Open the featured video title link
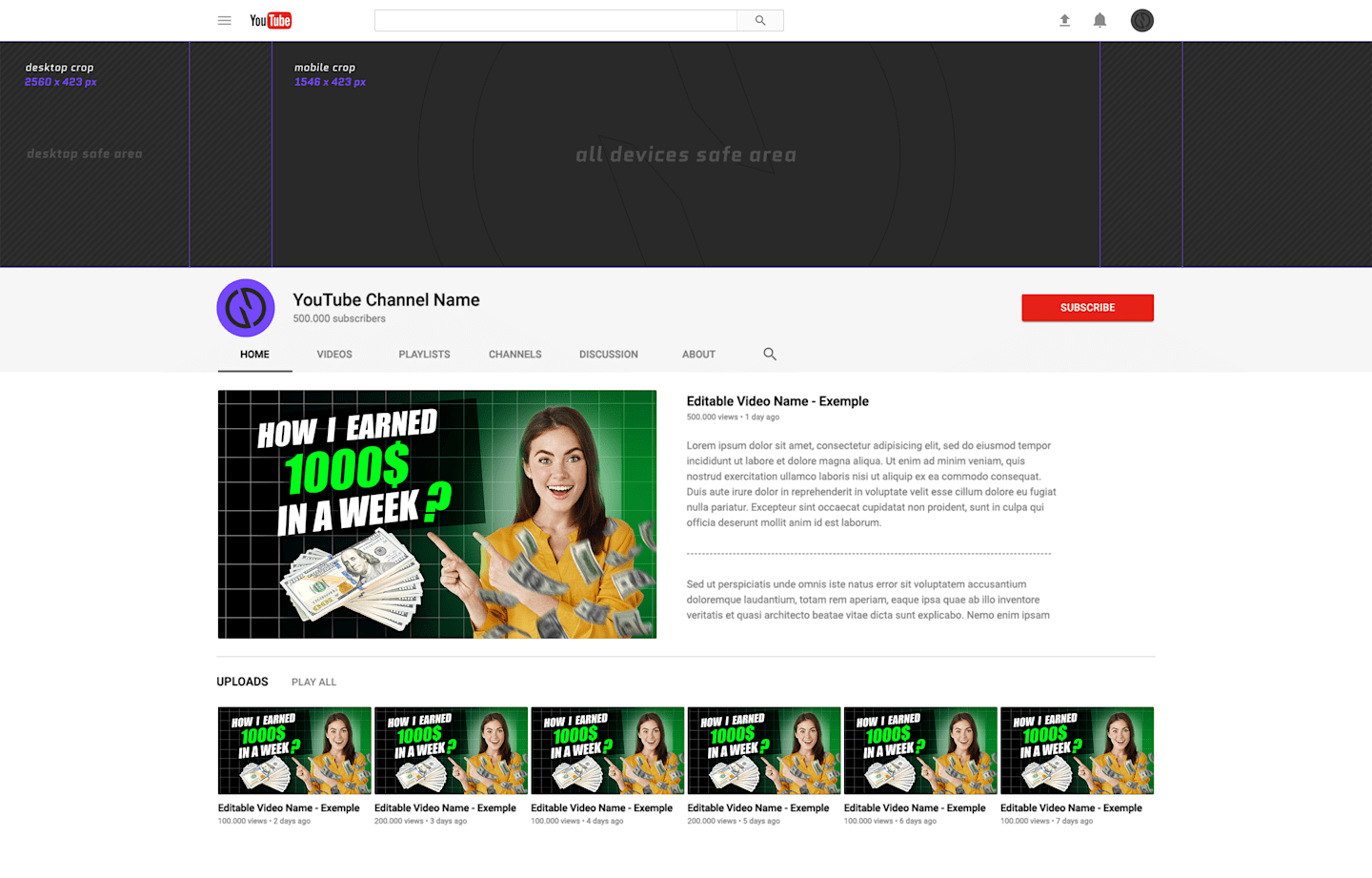 click(777, 401)
